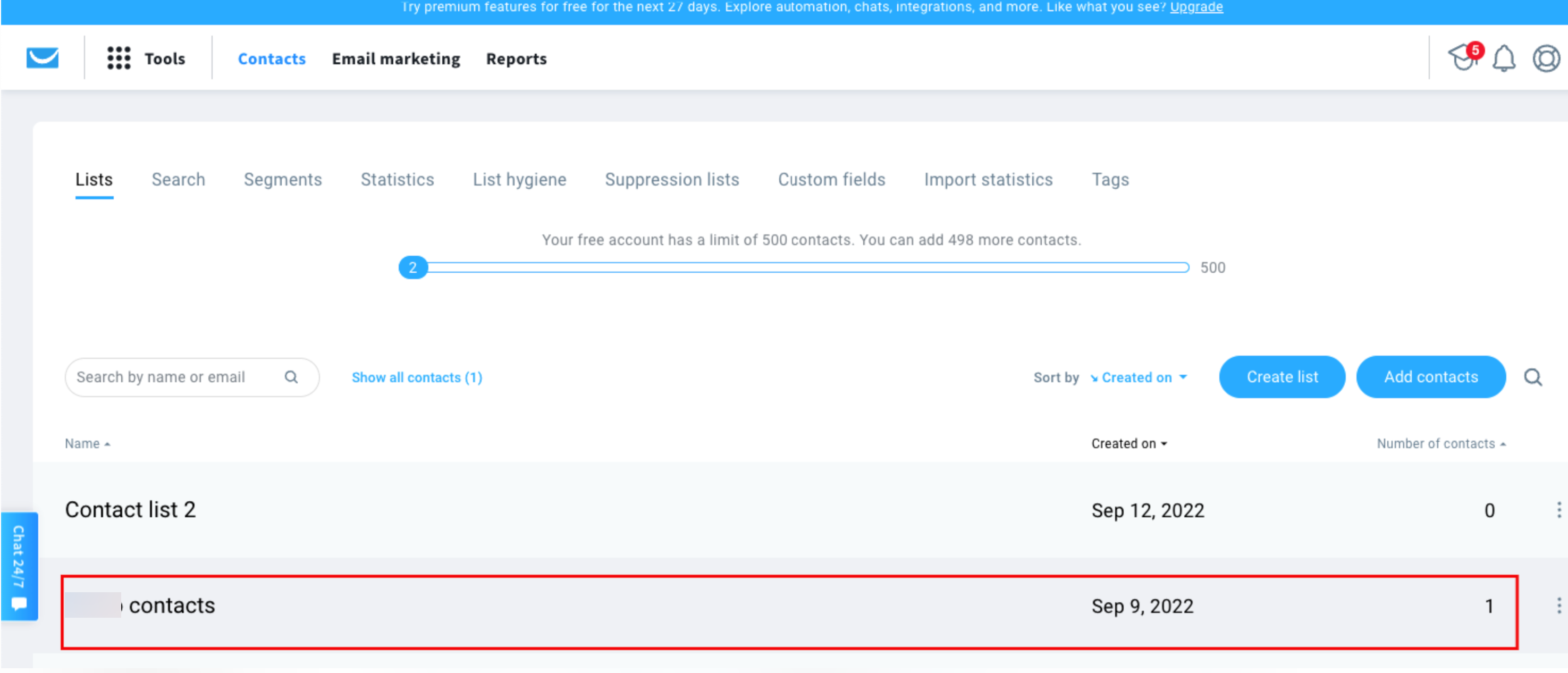Open the Tools grid menu icon
Image resolution: width=1568 pixels, height=673 pixels.
pos(119,58)
